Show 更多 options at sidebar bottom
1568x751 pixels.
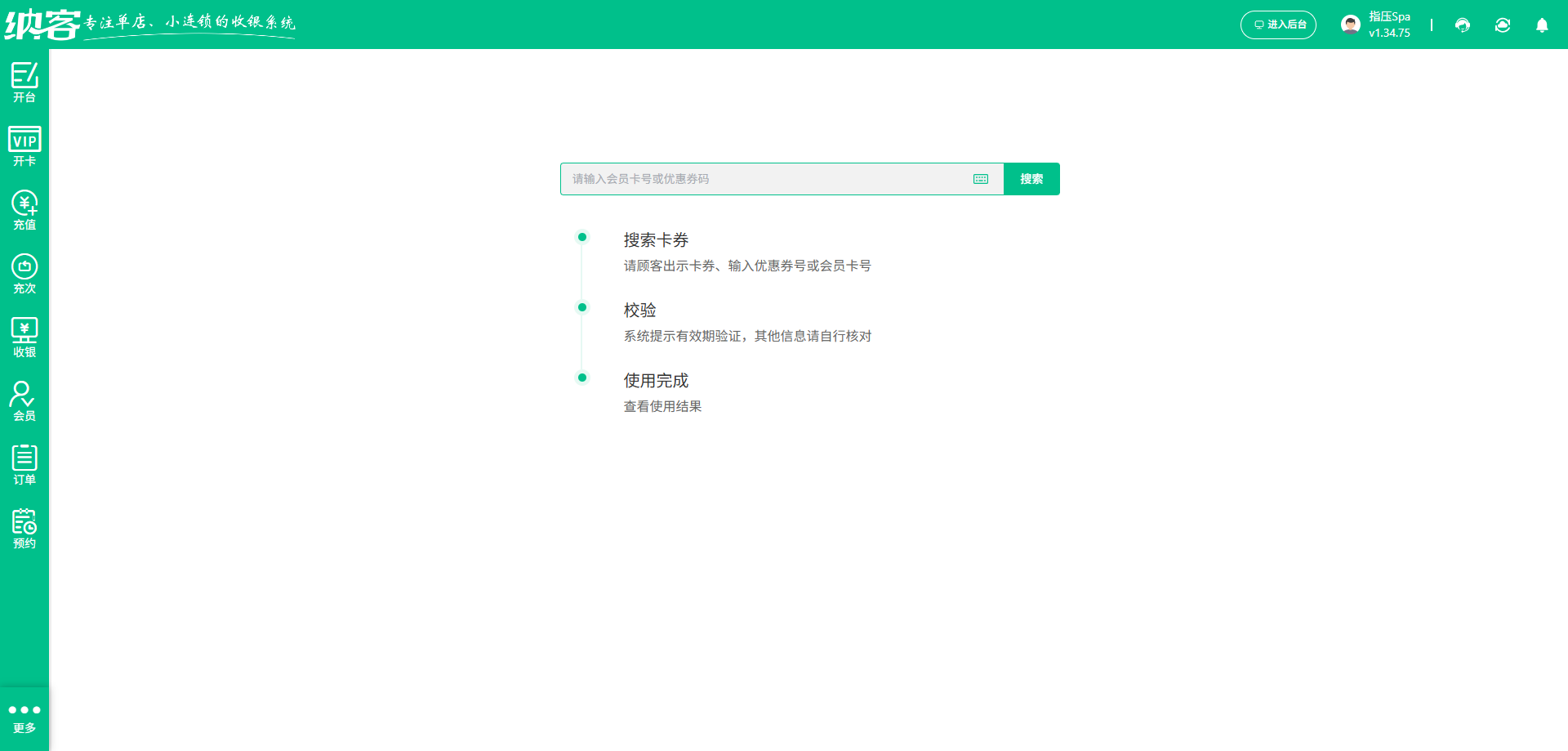pos(24,718)
